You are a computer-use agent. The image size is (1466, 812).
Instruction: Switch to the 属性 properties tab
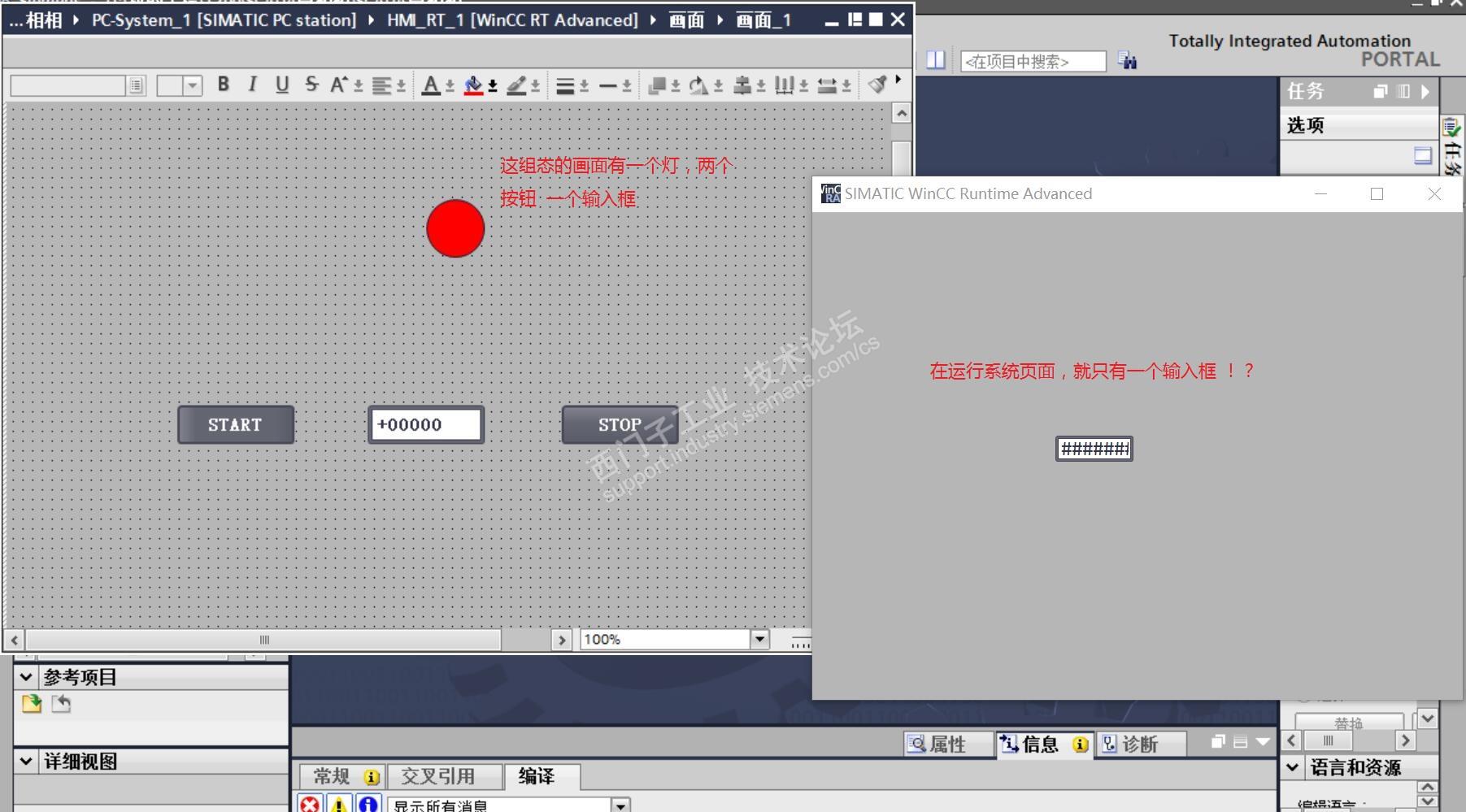pyautogui.click(x=948, y=744)
